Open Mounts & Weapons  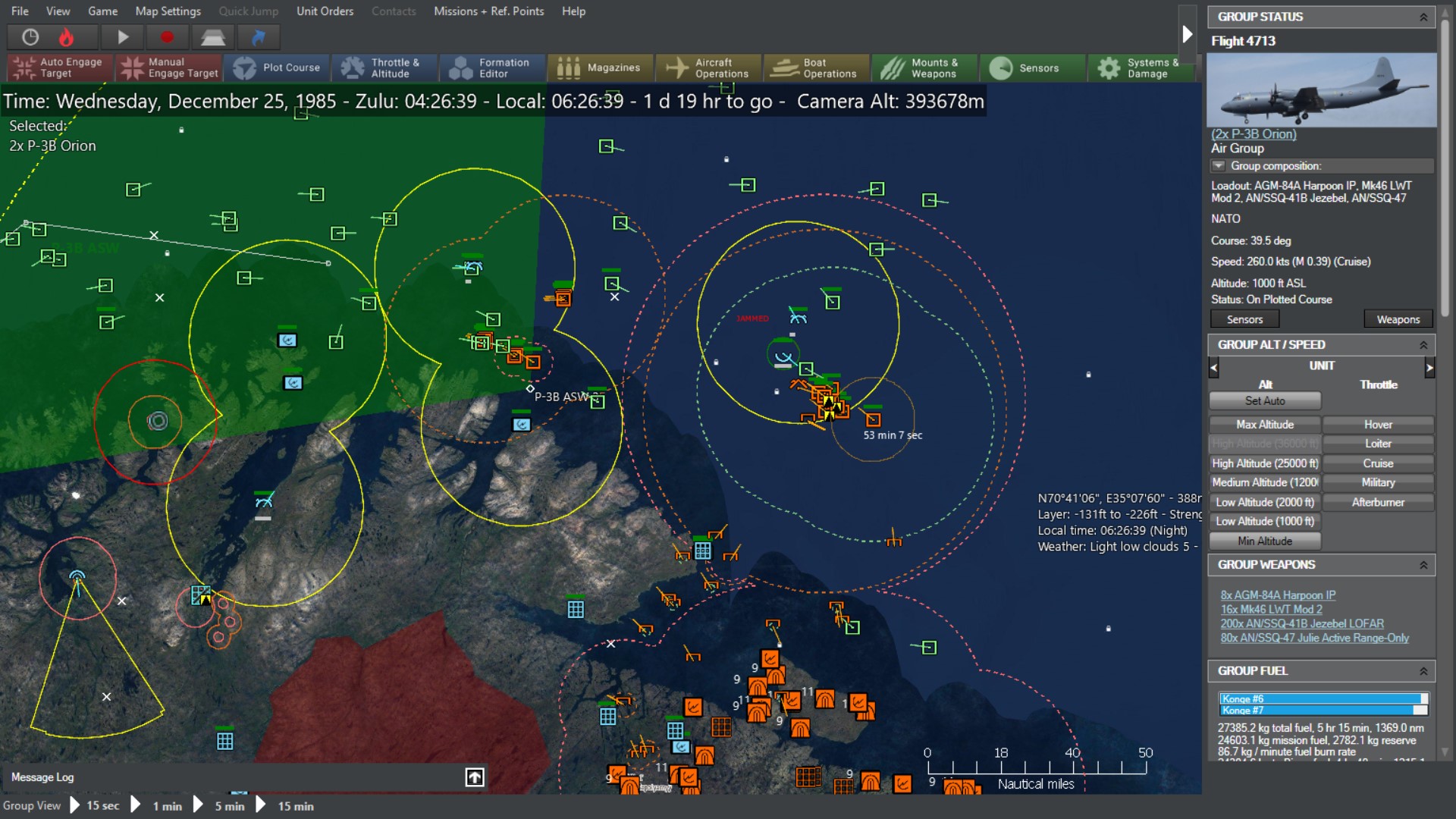924,67
